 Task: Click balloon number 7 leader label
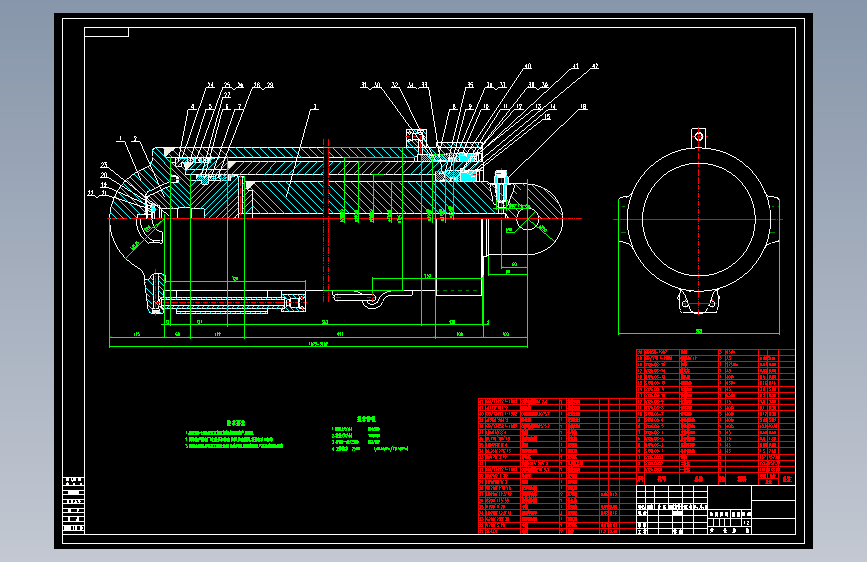[x=239, y=107]
